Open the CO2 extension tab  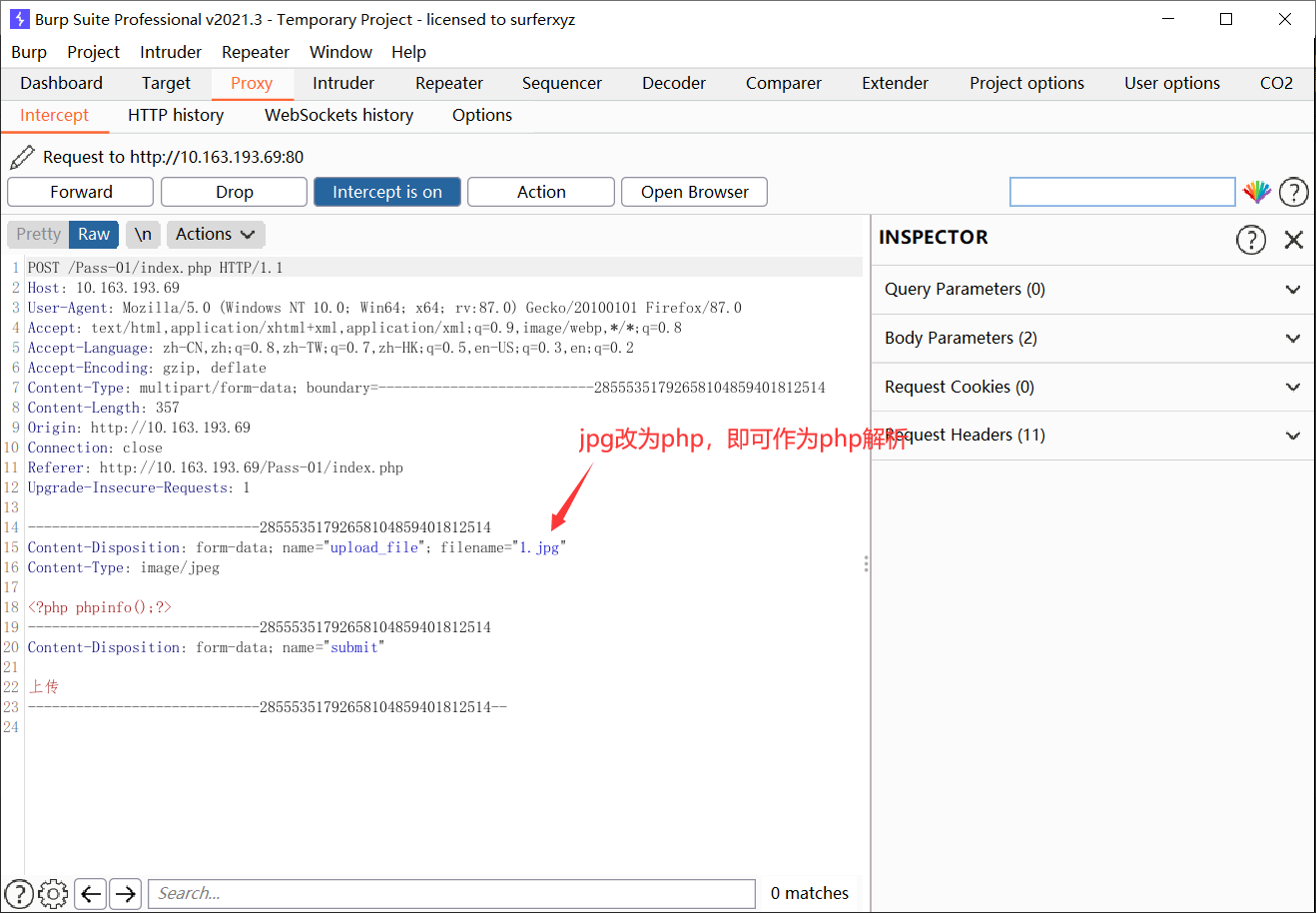pyautogui.click(x=1276, y=83)
